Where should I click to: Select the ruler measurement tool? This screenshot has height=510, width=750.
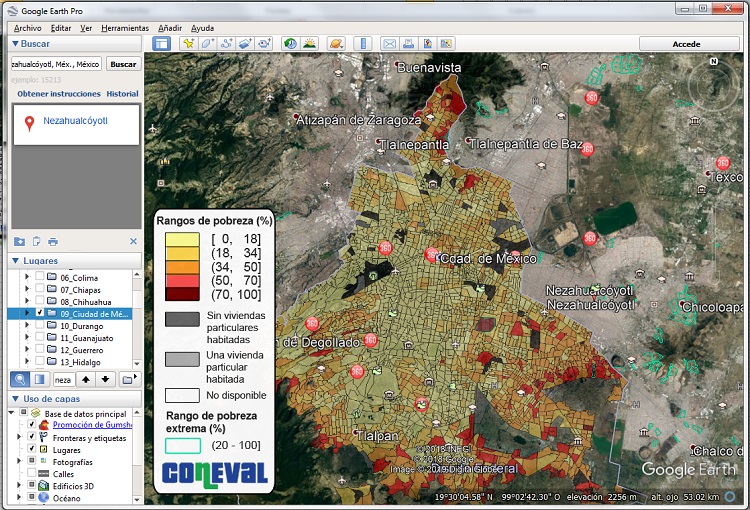tap(363, 44)
